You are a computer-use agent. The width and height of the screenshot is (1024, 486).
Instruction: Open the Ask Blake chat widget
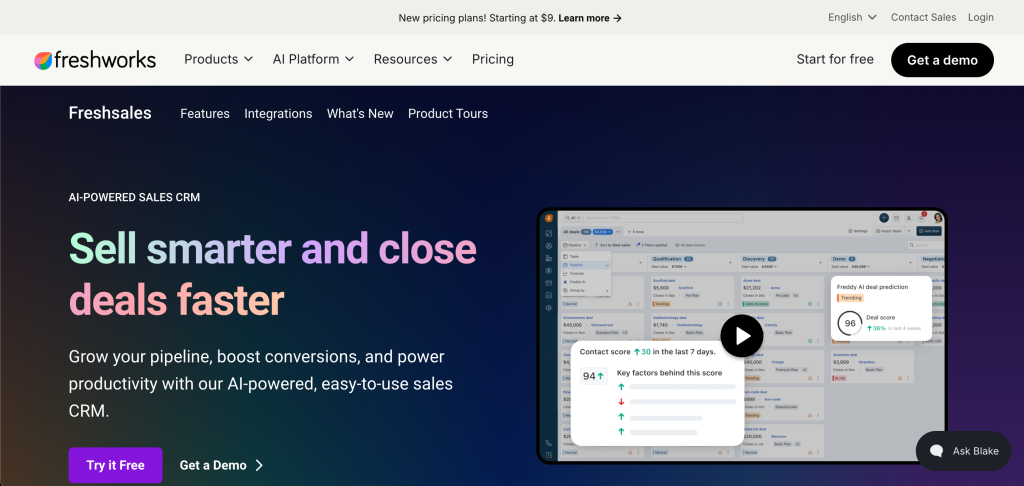click(x=963, y=451)
